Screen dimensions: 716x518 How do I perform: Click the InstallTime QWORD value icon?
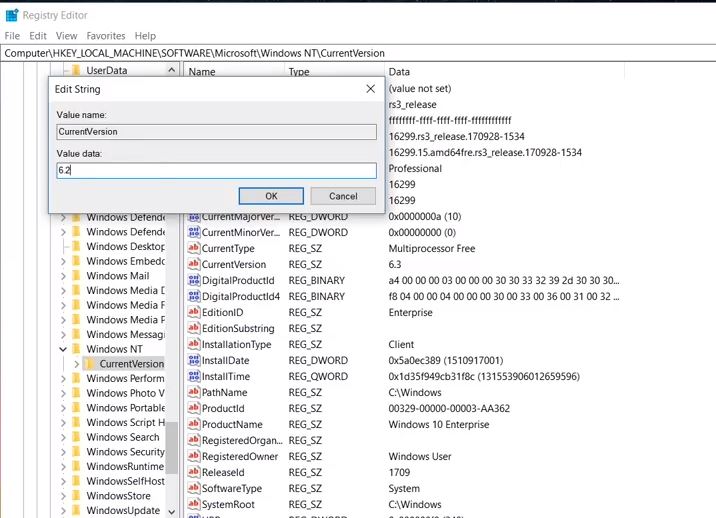coord(194,377)
